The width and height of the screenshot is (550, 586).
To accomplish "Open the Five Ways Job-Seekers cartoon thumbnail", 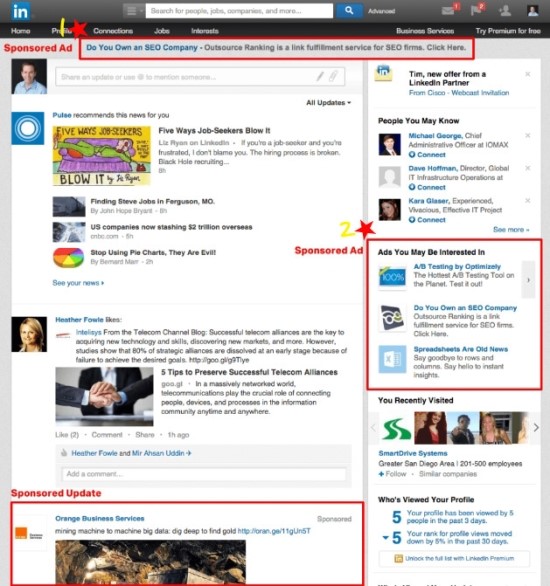I will pos(102,155).
